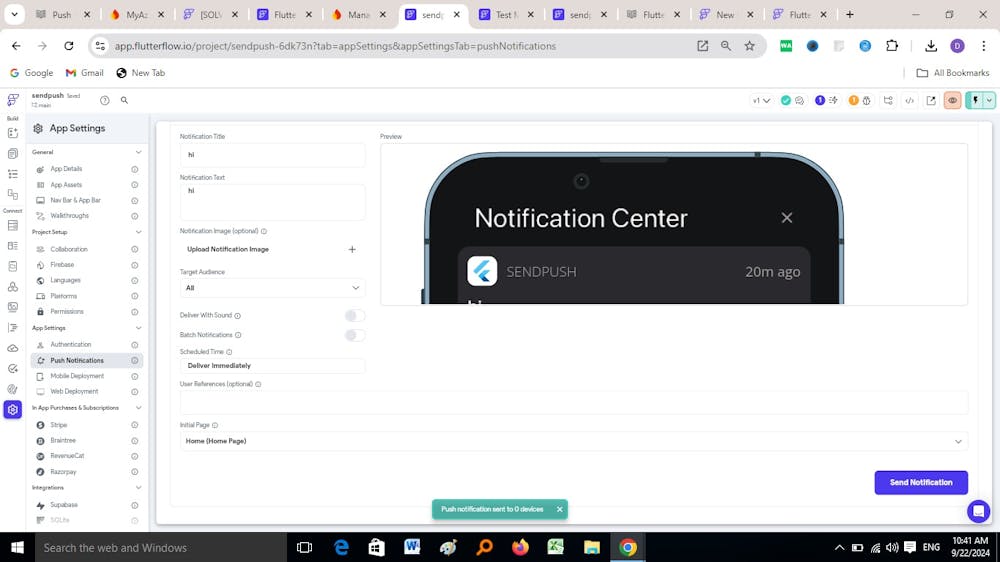1000x562 pixels.
Task: Open the branching icon in top toolbar
Action: tap(888, 100)
